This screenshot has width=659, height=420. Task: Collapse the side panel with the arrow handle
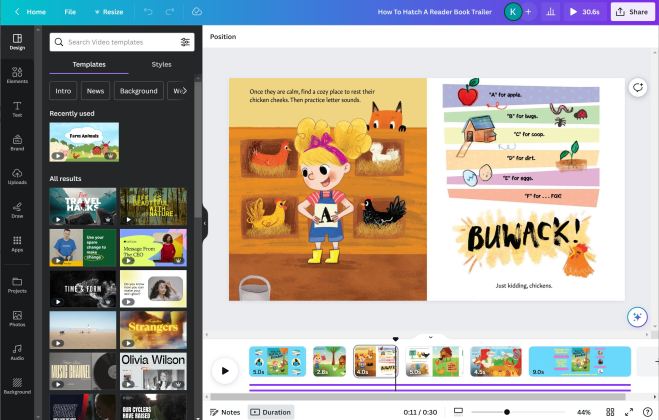pos(204,224)
